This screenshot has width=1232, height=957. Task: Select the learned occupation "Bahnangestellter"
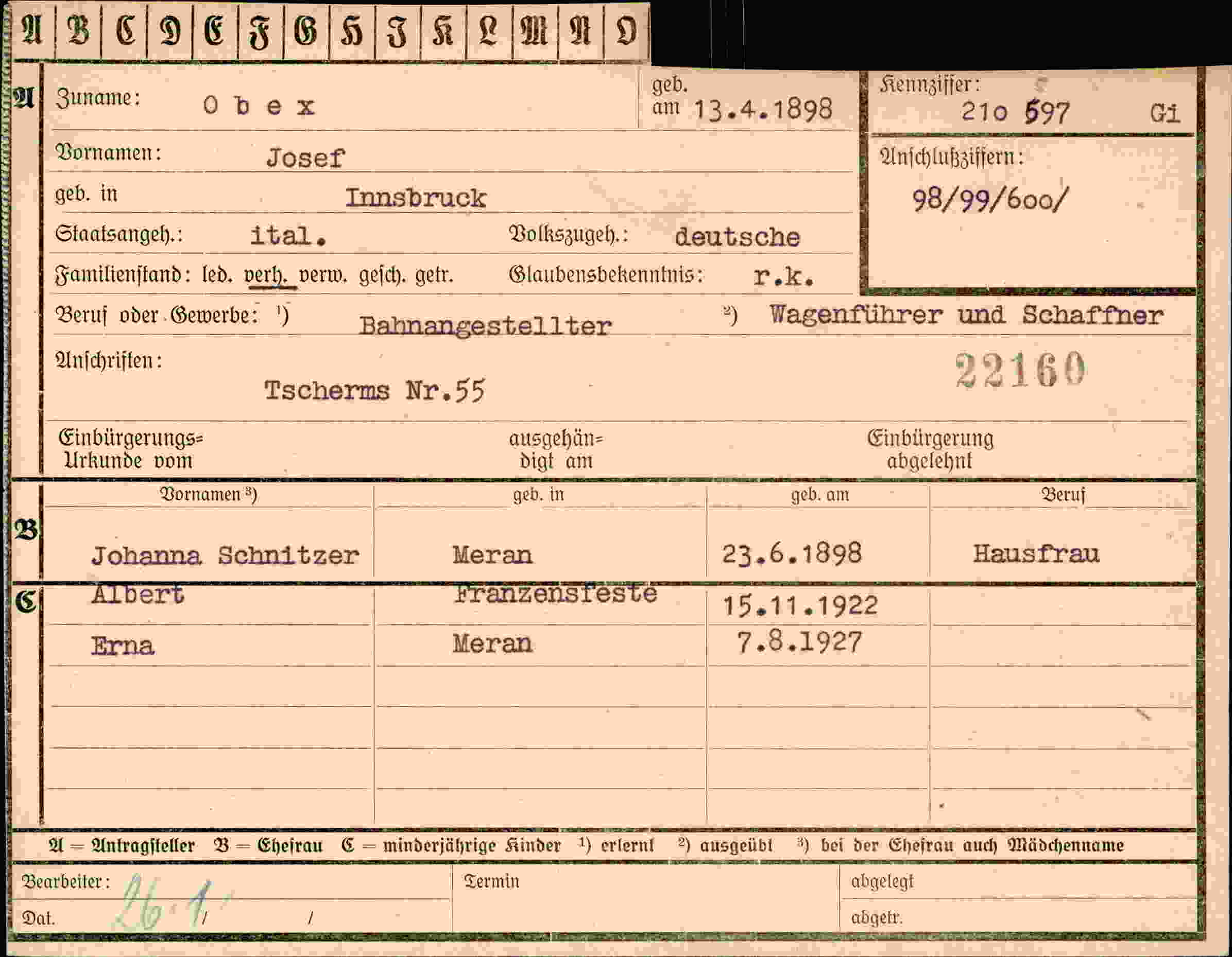coord(485,325)
